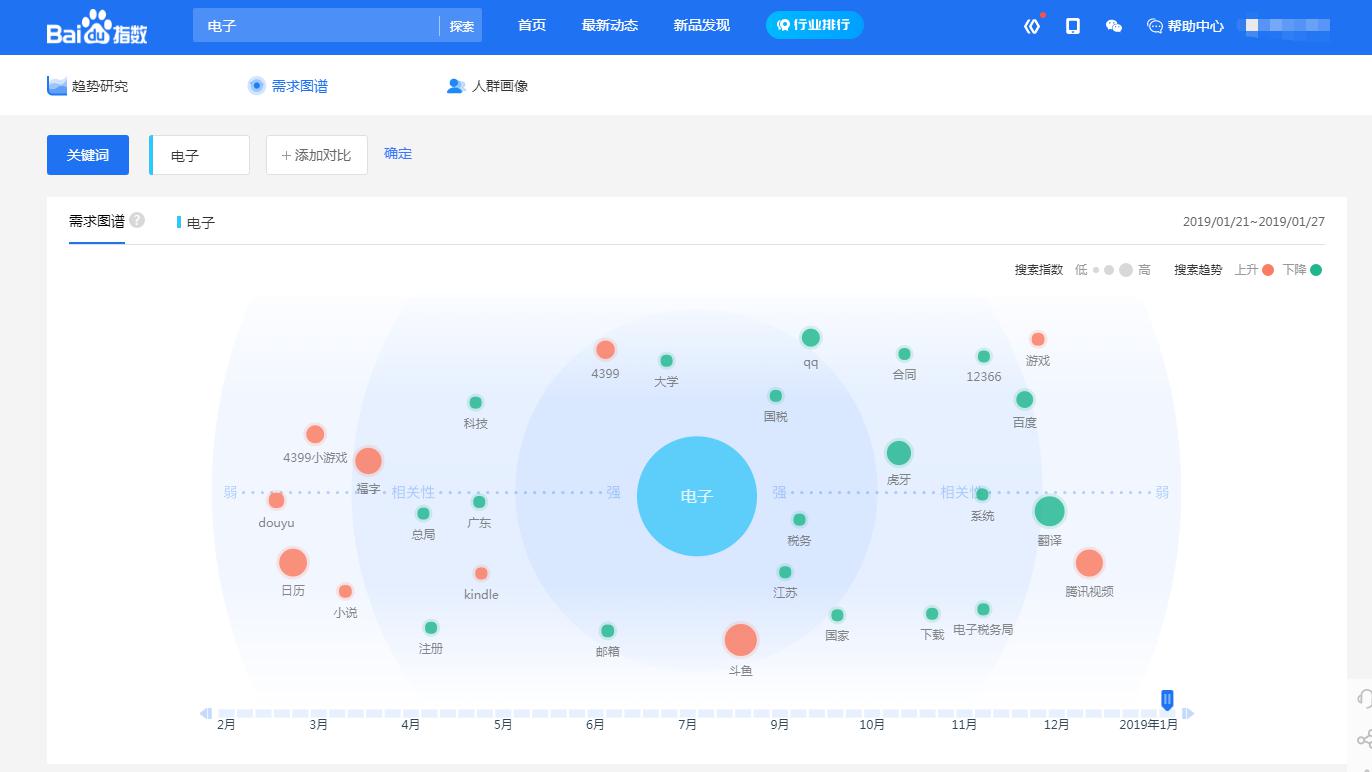Open 新品发现 menu item
1372x772 pixels.
point(702,25)
